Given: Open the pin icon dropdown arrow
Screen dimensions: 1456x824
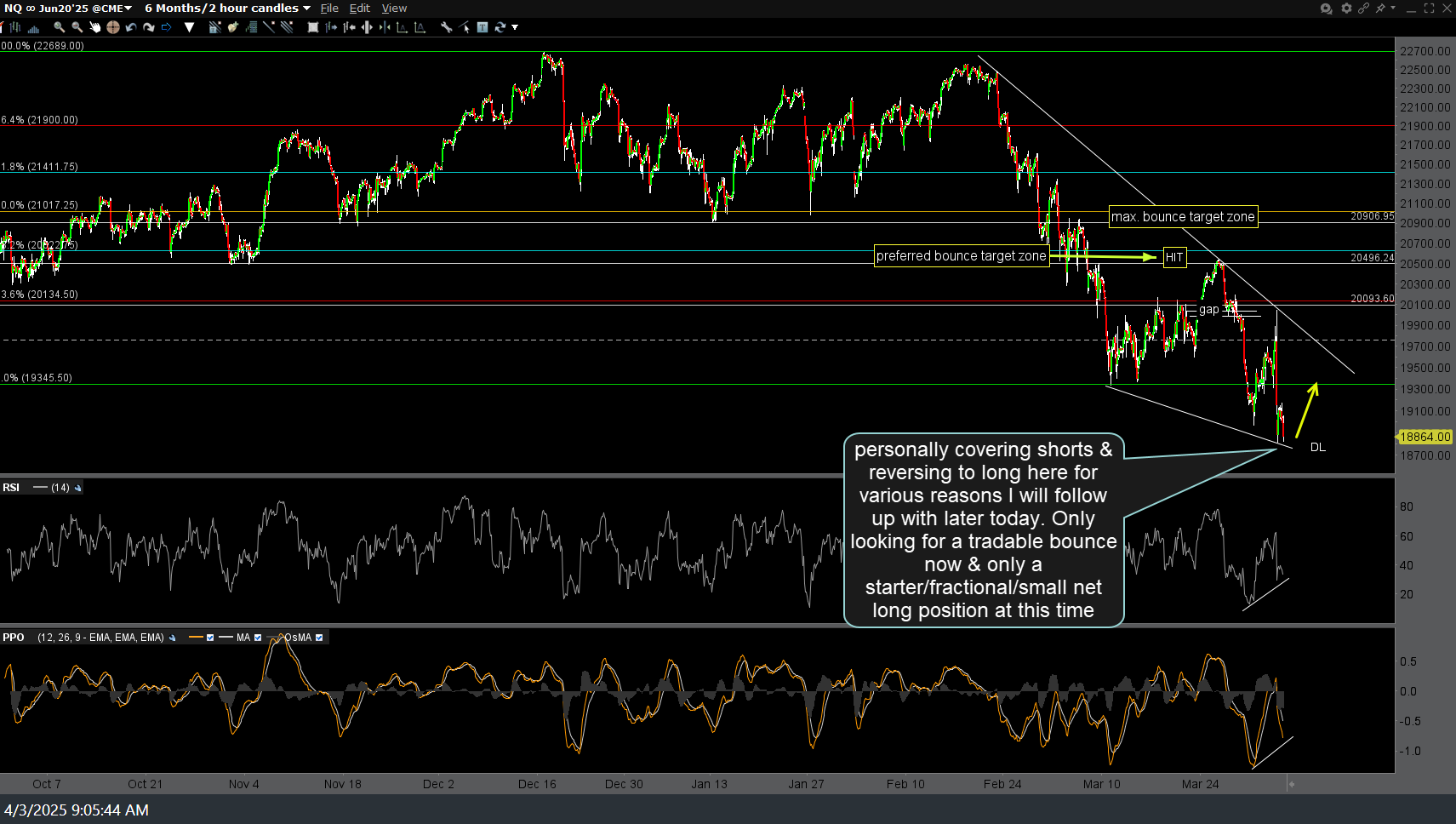Looking at the screenshot, I should coord(1394,8).
